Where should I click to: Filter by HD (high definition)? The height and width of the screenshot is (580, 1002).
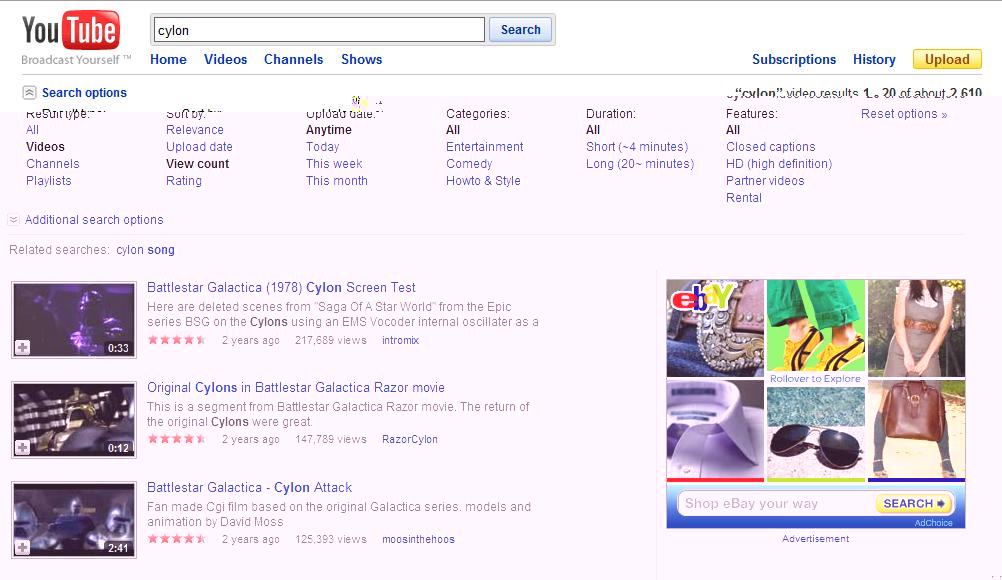tap(779, 164)
